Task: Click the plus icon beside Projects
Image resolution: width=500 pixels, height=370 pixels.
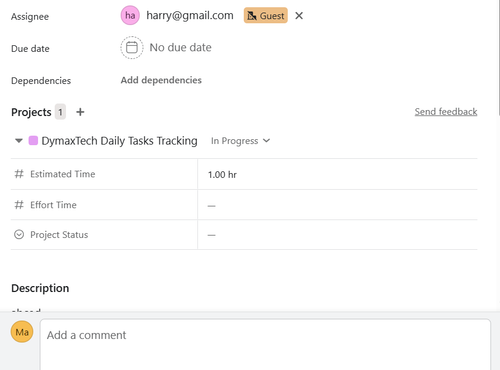Action: [80, 112]
